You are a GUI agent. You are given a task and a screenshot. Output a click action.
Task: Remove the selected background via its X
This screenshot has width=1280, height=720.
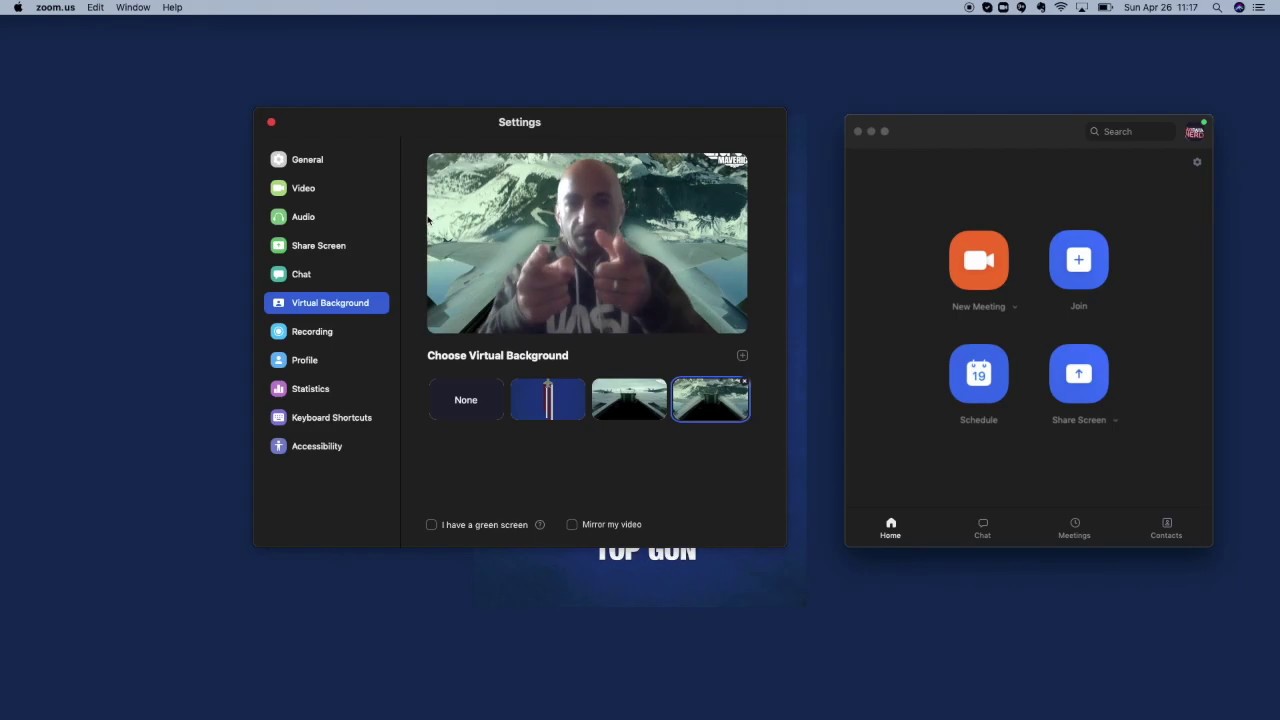click(x=744, y=382)
